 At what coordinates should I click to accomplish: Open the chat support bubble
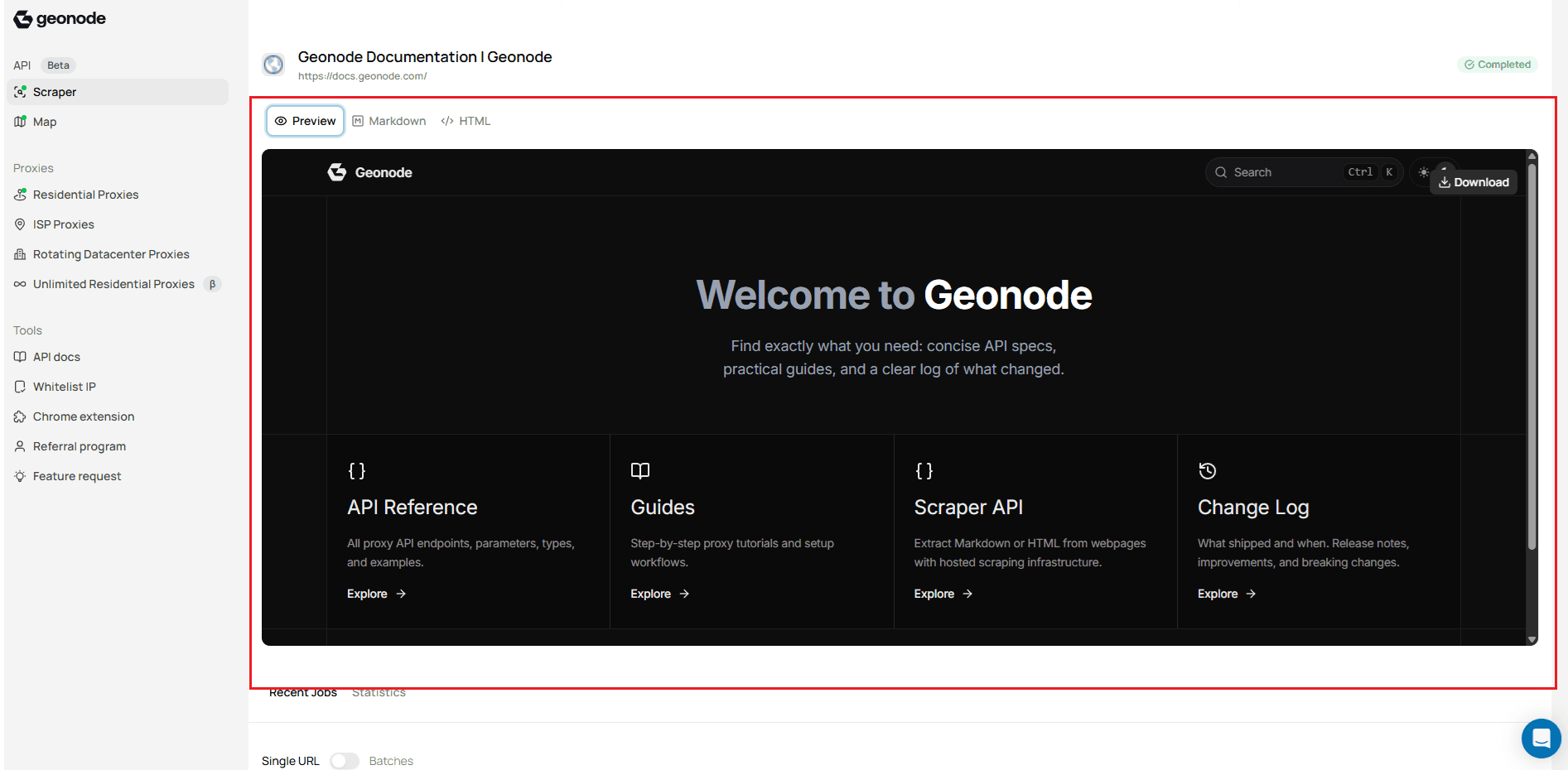(x=1541, y=738)
